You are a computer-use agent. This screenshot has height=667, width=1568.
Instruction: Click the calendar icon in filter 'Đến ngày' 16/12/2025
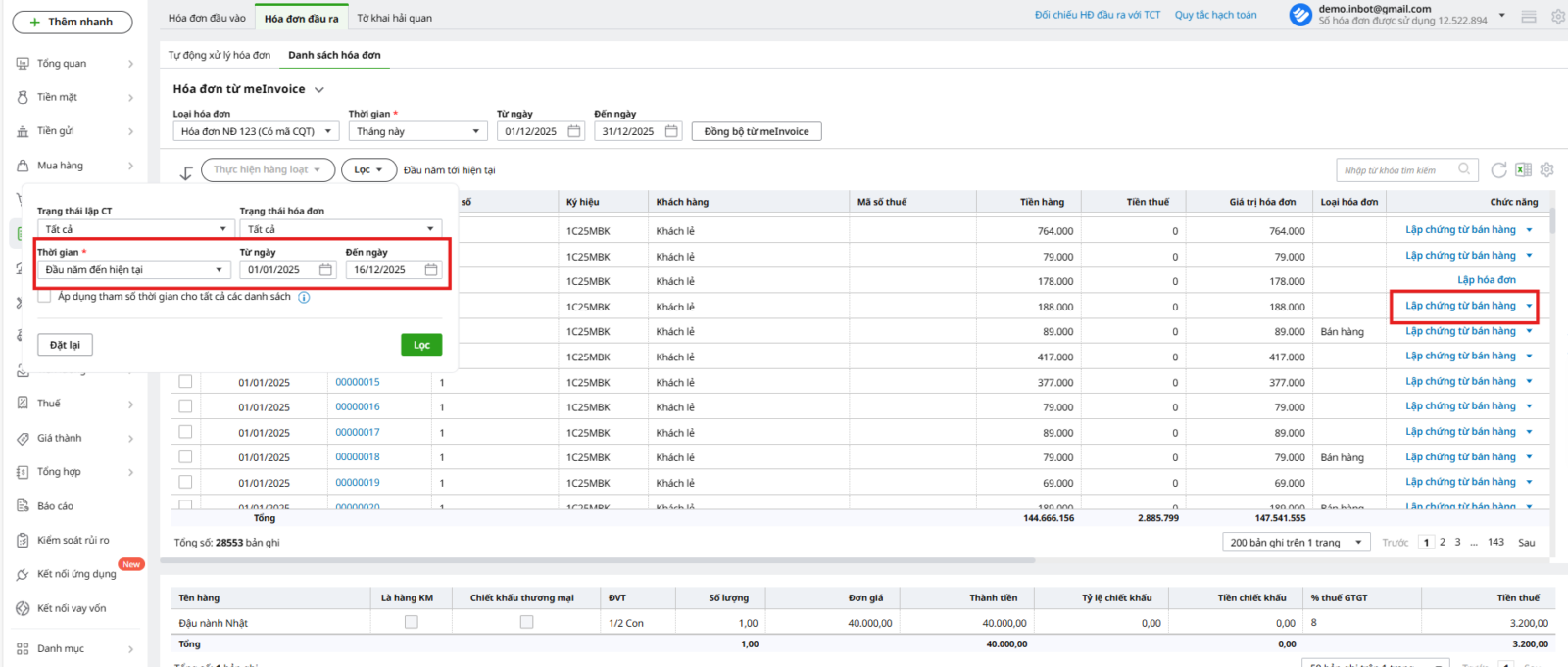tap(431, 270)
